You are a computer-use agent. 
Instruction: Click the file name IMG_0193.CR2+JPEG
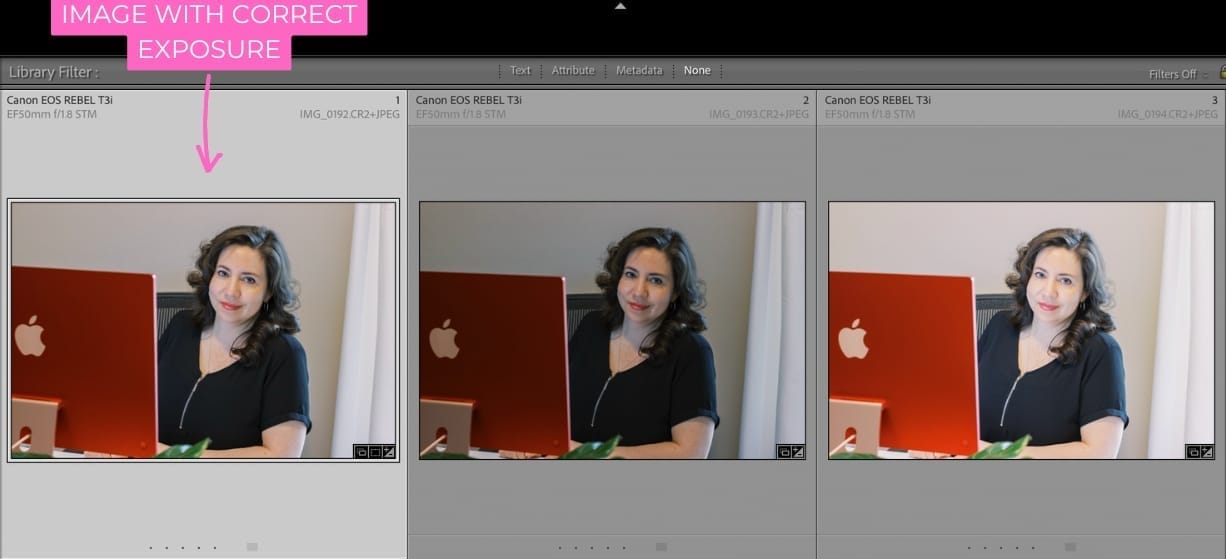(759, 114)
